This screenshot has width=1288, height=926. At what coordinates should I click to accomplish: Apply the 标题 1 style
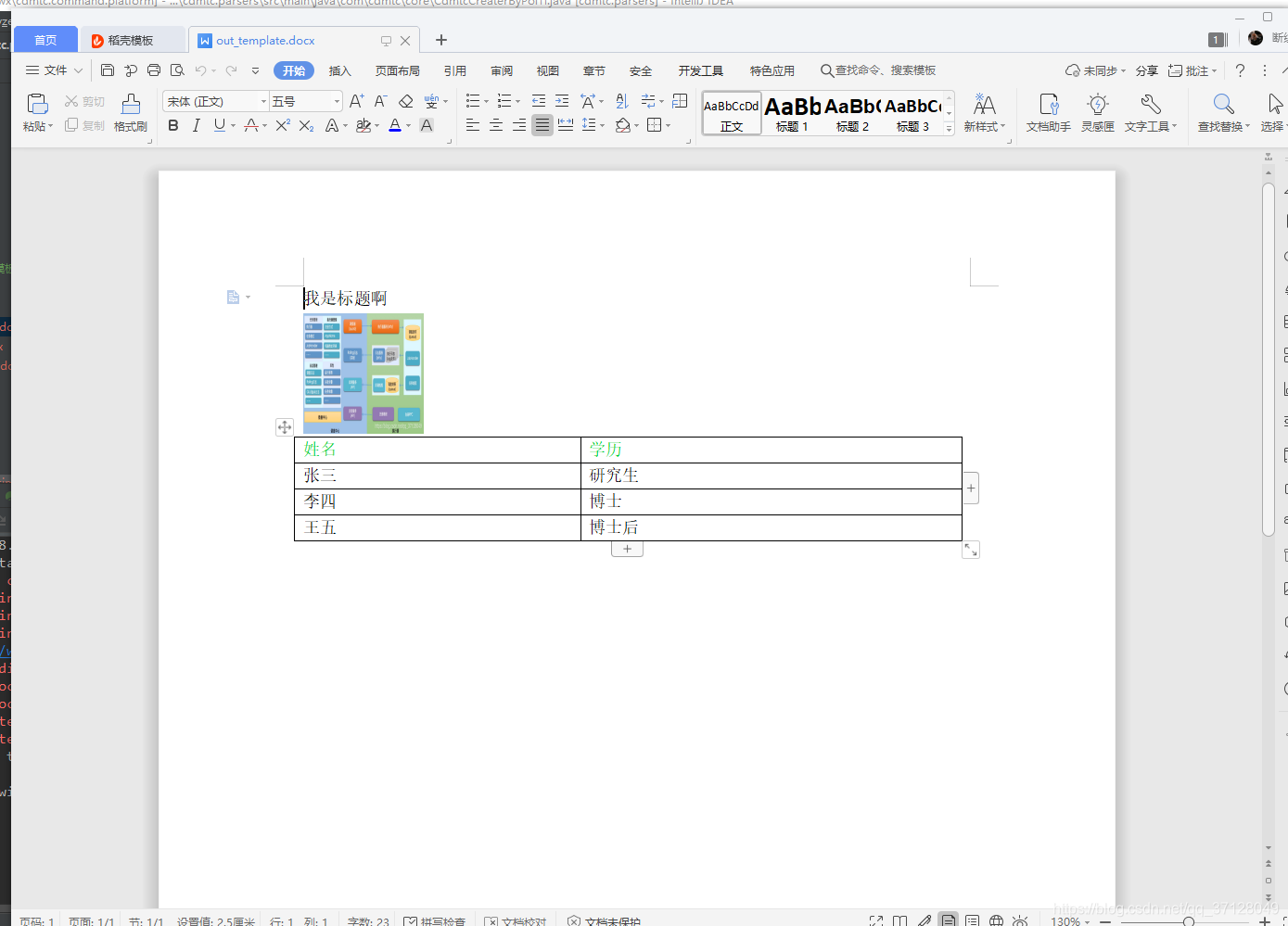point(792,113)
